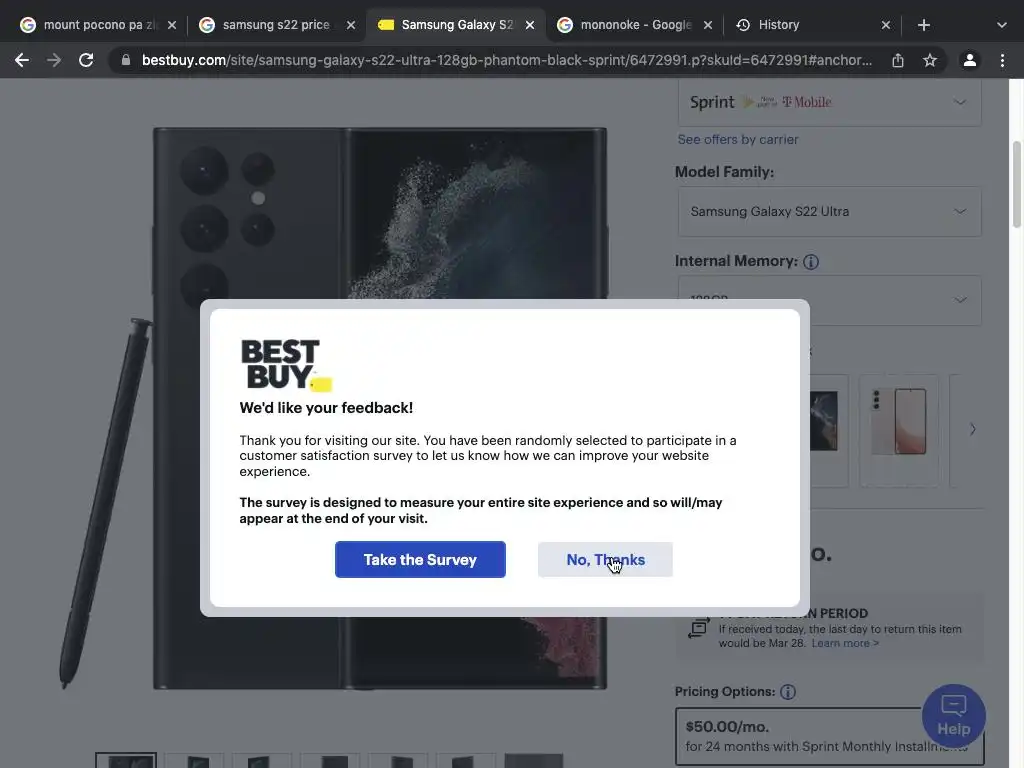Reload the Best Buy page
The image size is (1024, 768).
tap(86, 60)
